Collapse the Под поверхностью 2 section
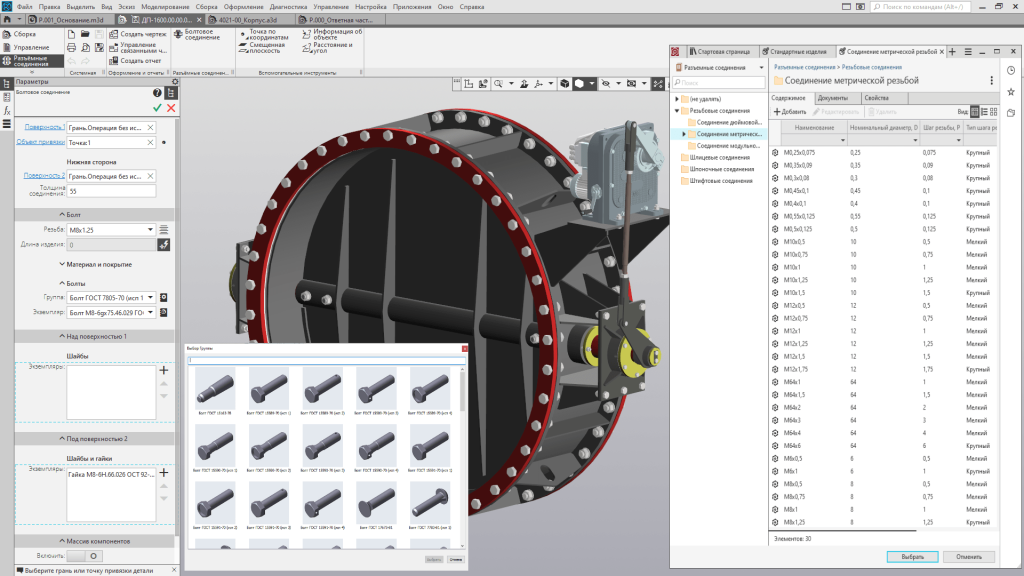Screen dimensions: 1024x576 (x=93, y=438)
